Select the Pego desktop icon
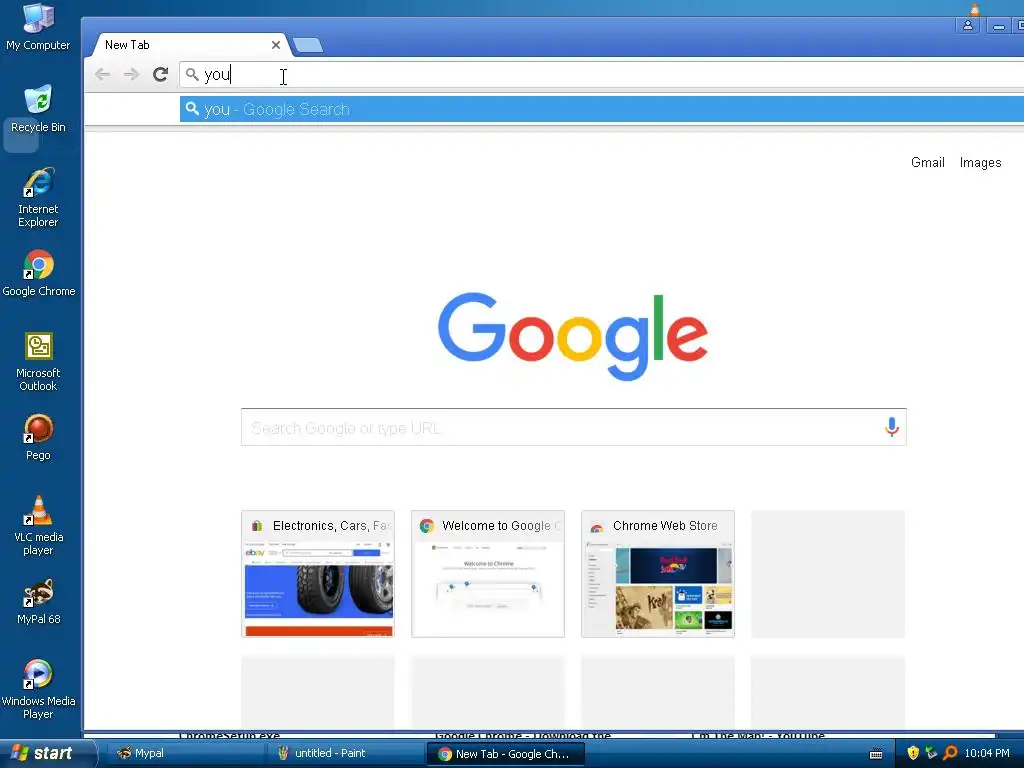1024x768 pixels. (38, 437)
